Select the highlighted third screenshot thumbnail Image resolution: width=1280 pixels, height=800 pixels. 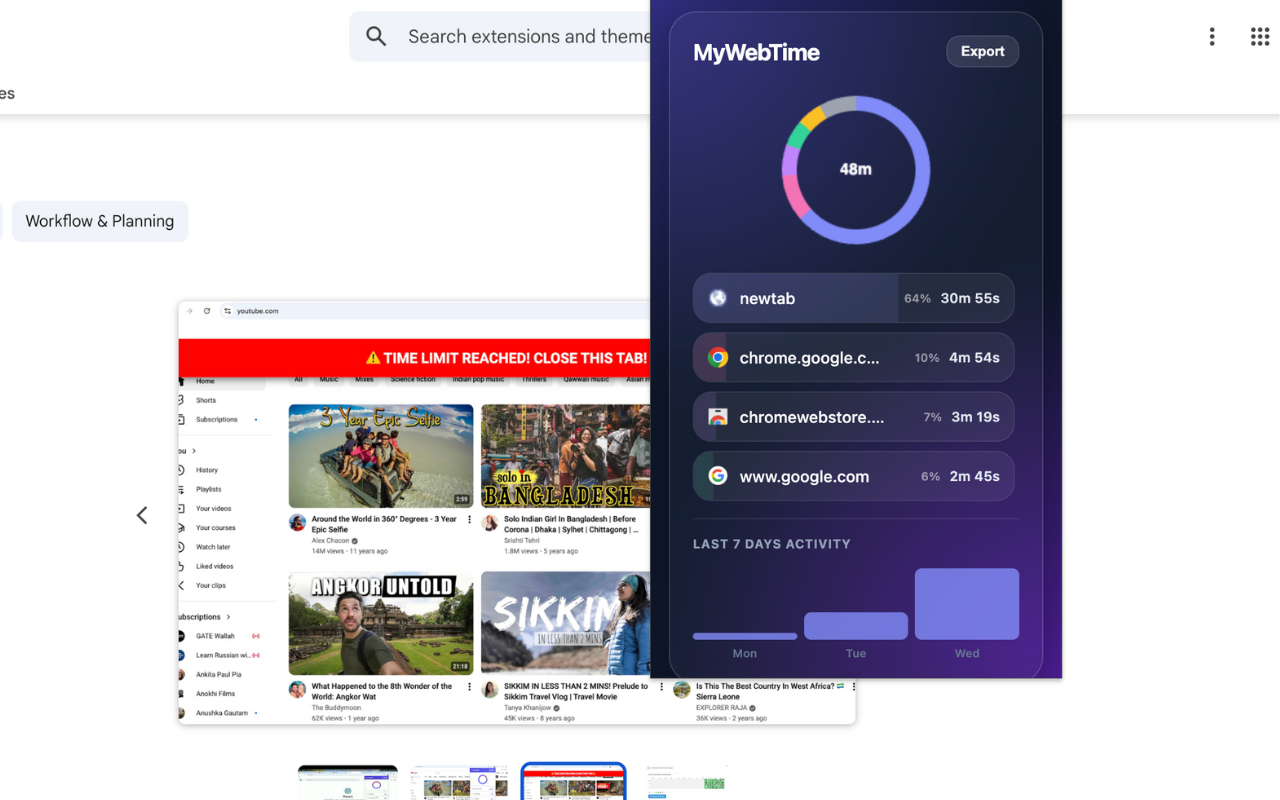coord(573,782)
